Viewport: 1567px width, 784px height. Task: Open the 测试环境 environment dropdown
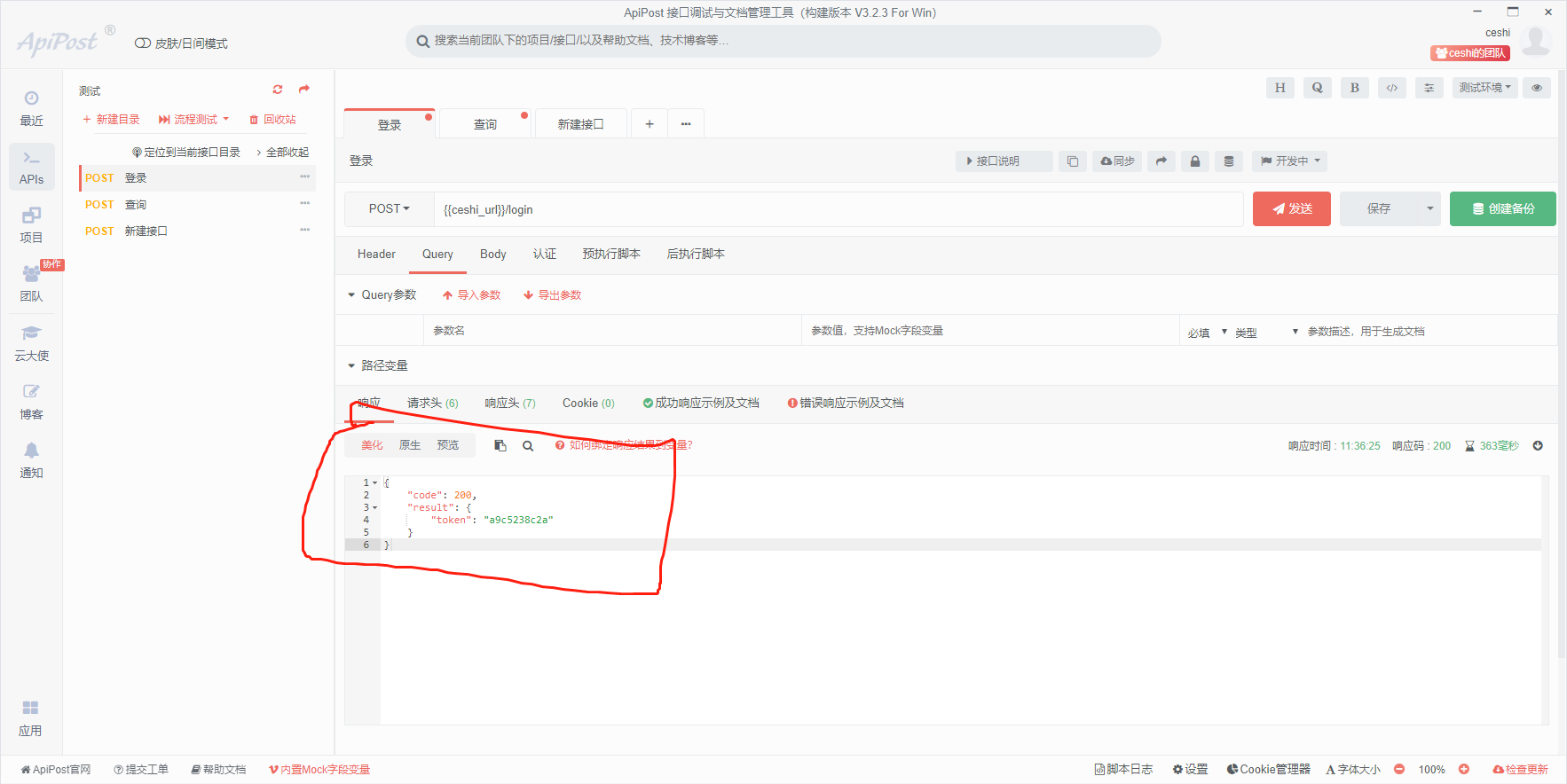point(1484,88)
